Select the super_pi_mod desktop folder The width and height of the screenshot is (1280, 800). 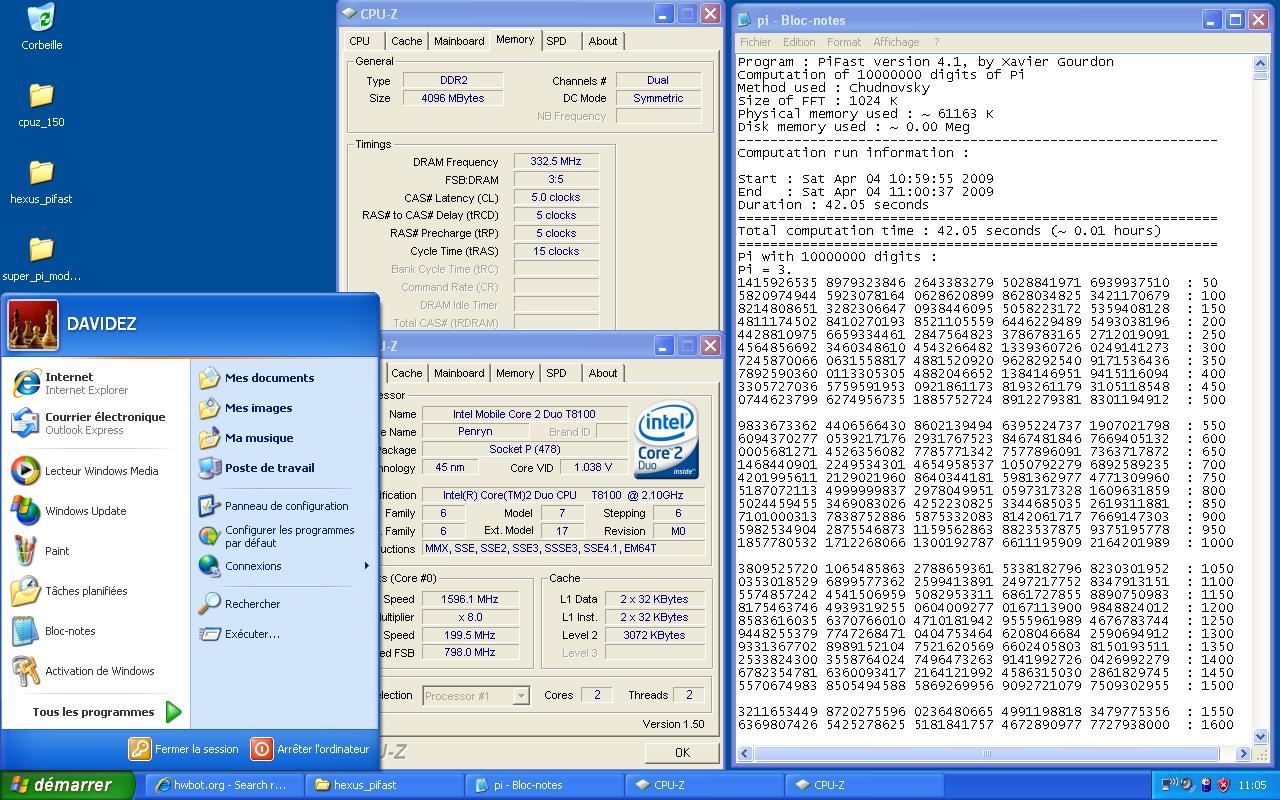point(41,259)
